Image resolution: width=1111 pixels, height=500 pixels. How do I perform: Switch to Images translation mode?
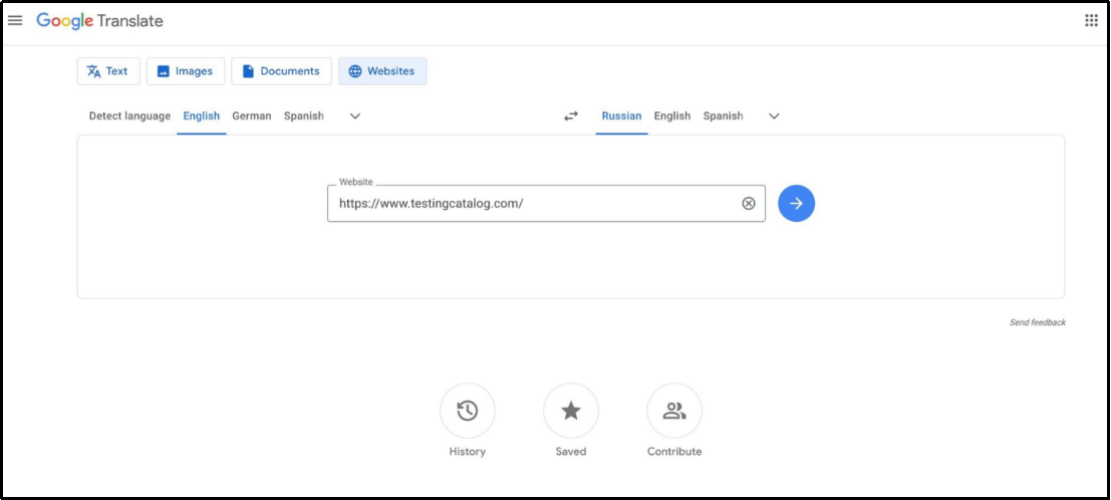coord(185,71)
